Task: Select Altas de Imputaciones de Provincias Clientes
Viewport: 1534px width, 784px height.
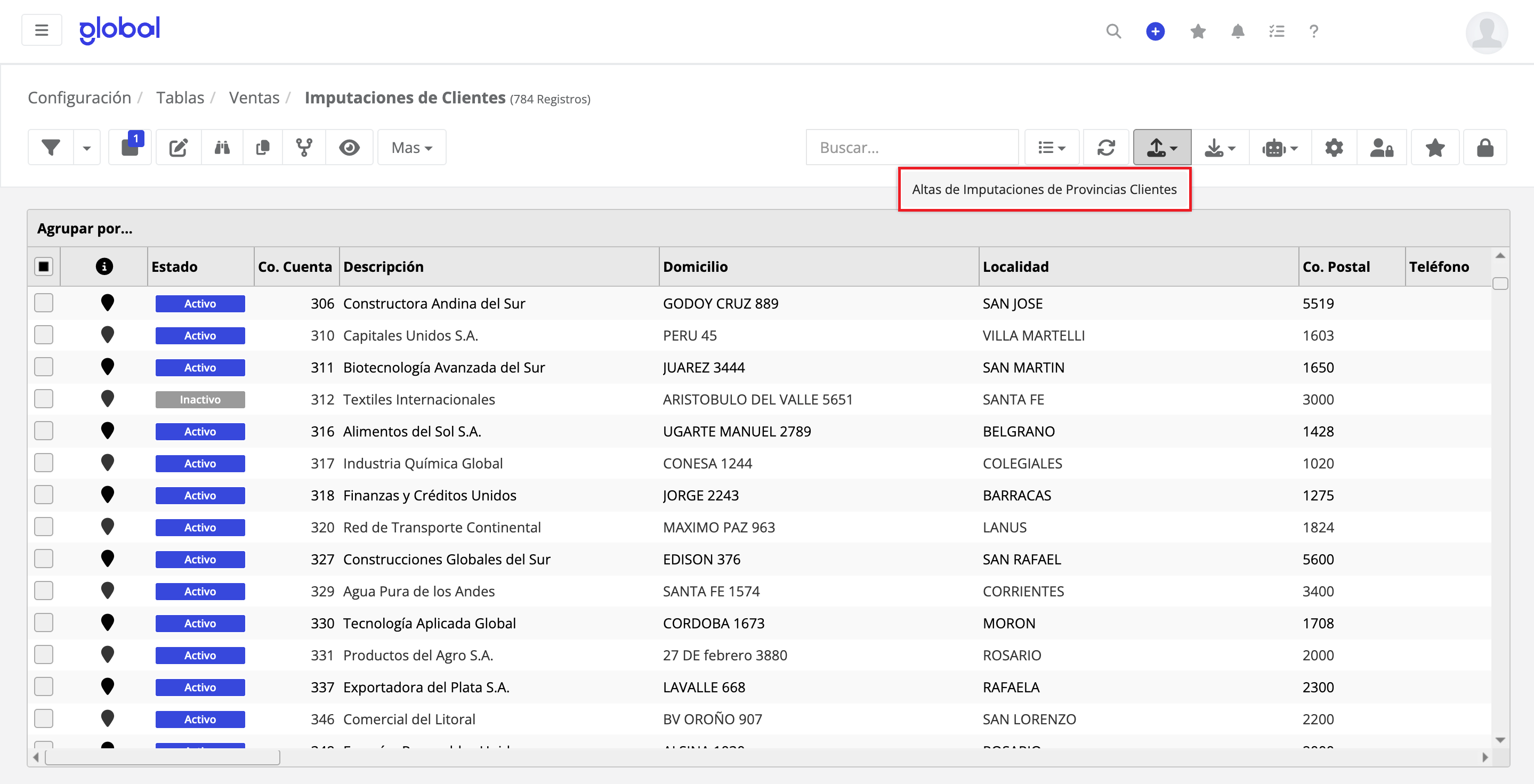Action: 1044,189
